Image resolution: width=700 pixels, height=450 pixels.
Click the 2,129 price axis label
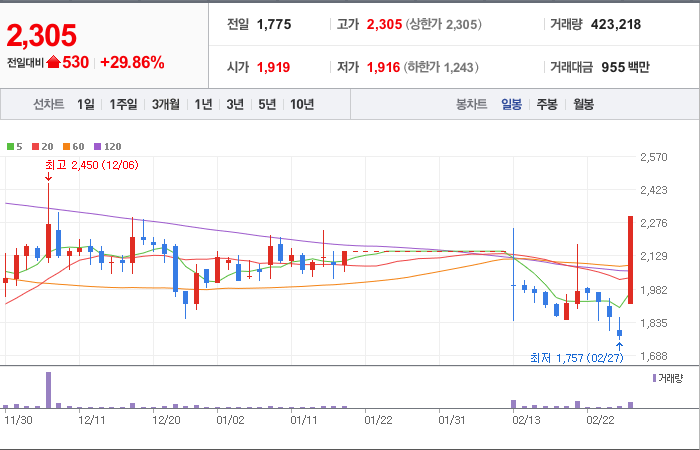tap(654, 256)
